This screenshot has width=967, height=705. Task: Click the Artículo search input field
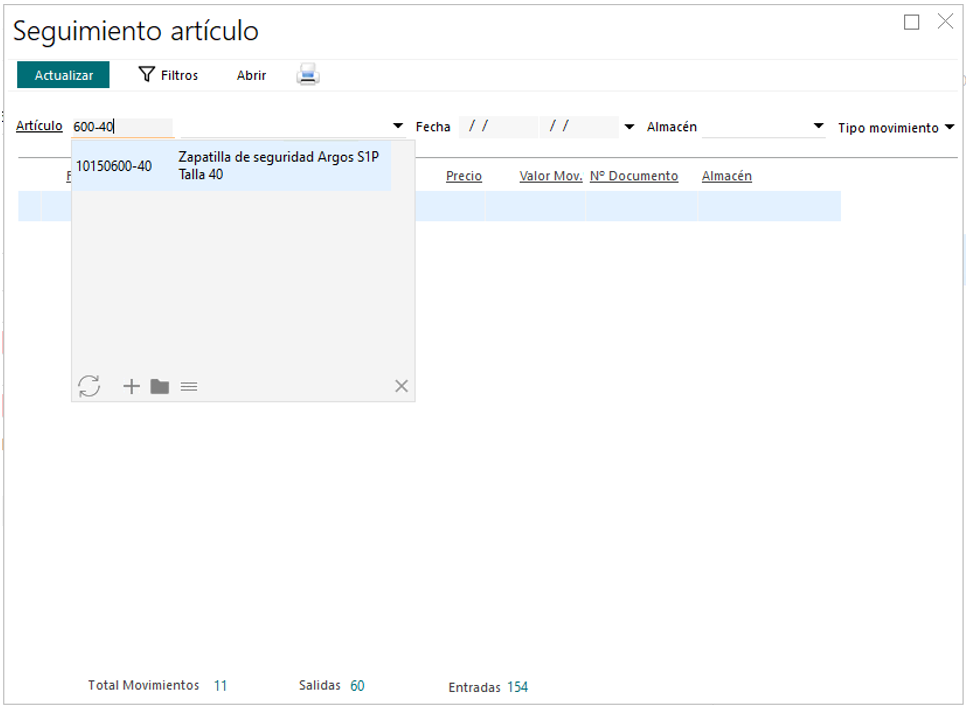tap(122, 127)
